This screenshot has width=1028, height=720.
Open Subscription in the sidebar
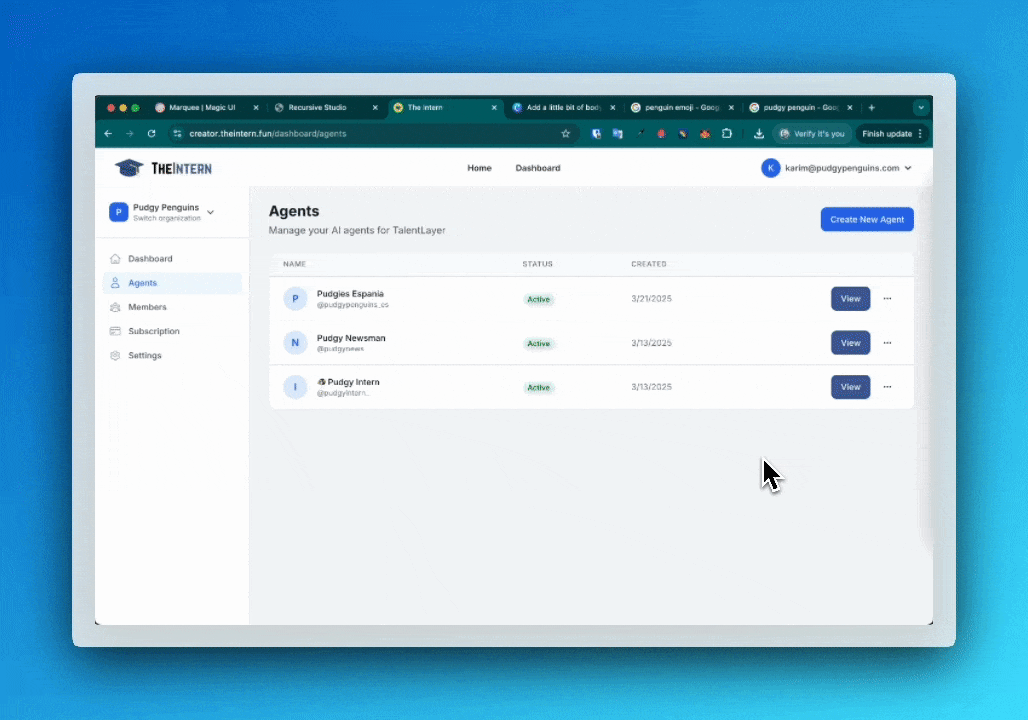[172, 331]
